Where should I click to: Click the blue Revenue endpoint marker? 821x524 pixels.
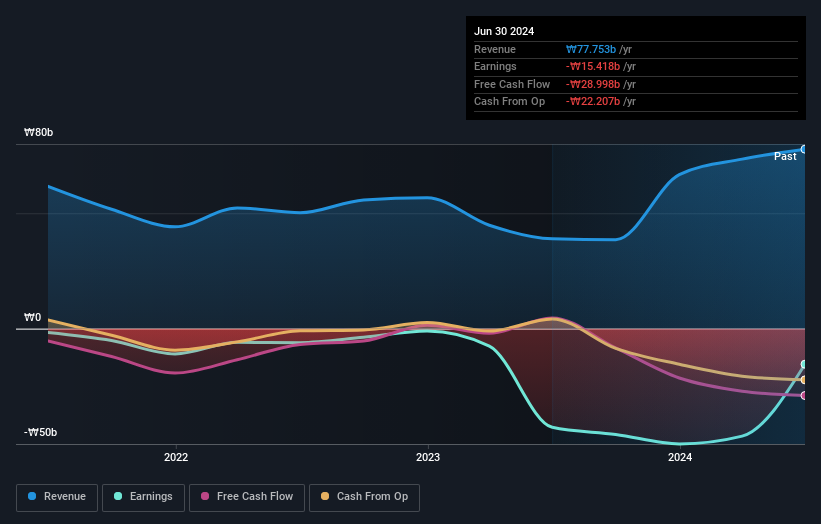click(x=804, y=150)
